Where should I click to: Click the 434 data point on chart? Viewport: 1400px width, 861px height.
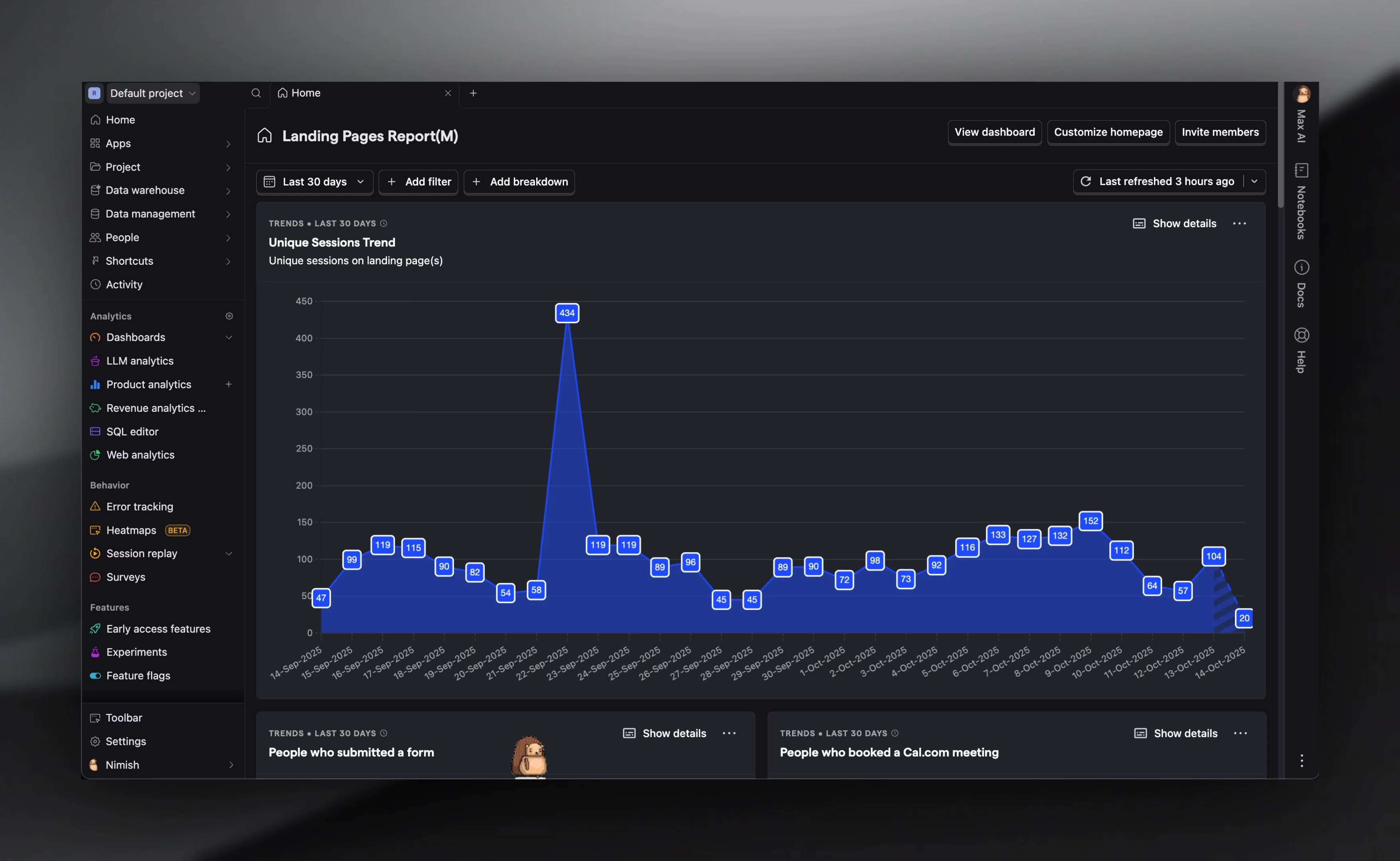[566, 313]
